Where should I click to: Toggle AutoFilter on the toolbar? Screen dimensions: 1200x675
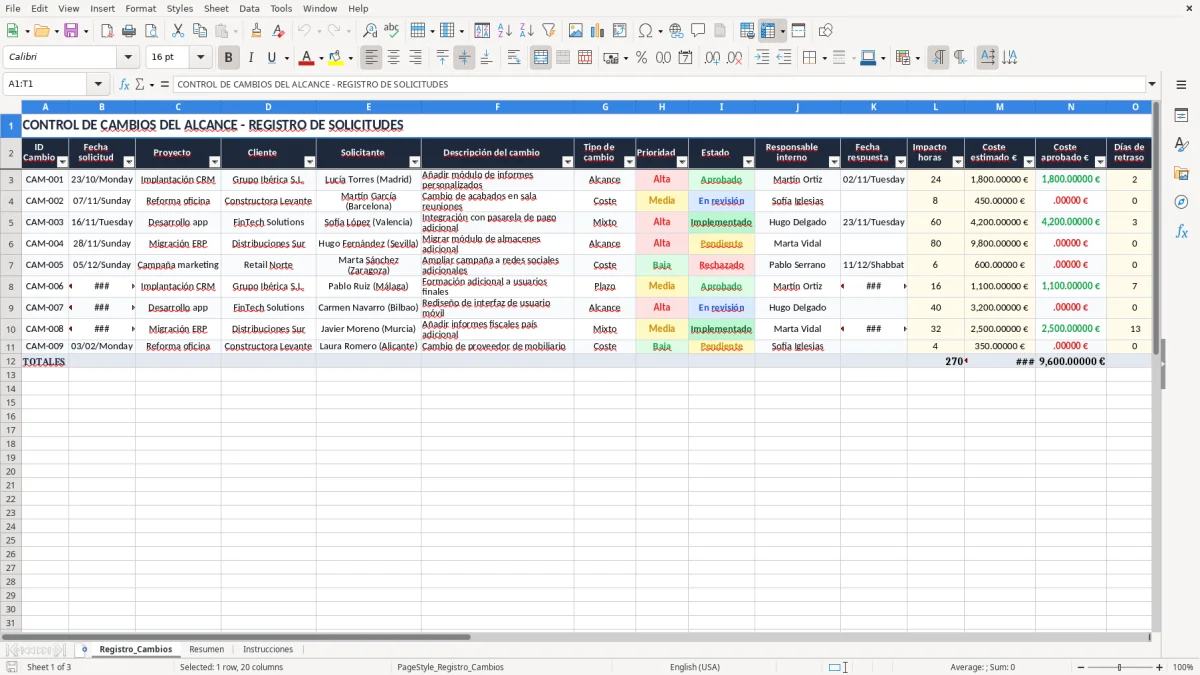548,31
